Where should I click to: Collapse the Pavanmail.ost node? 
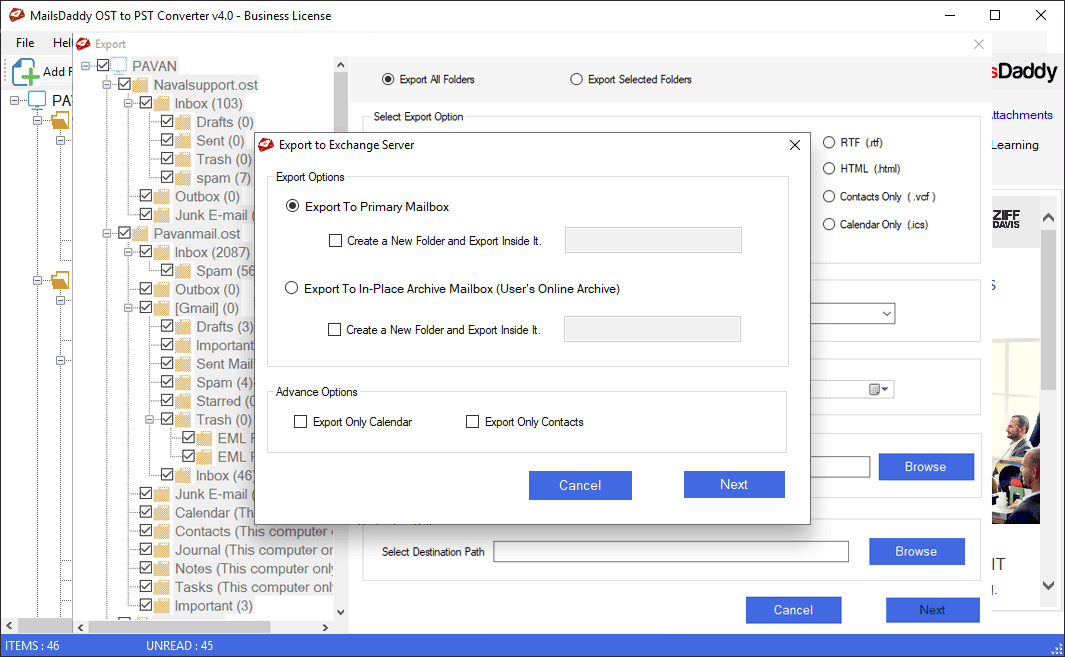coord(107,234)
